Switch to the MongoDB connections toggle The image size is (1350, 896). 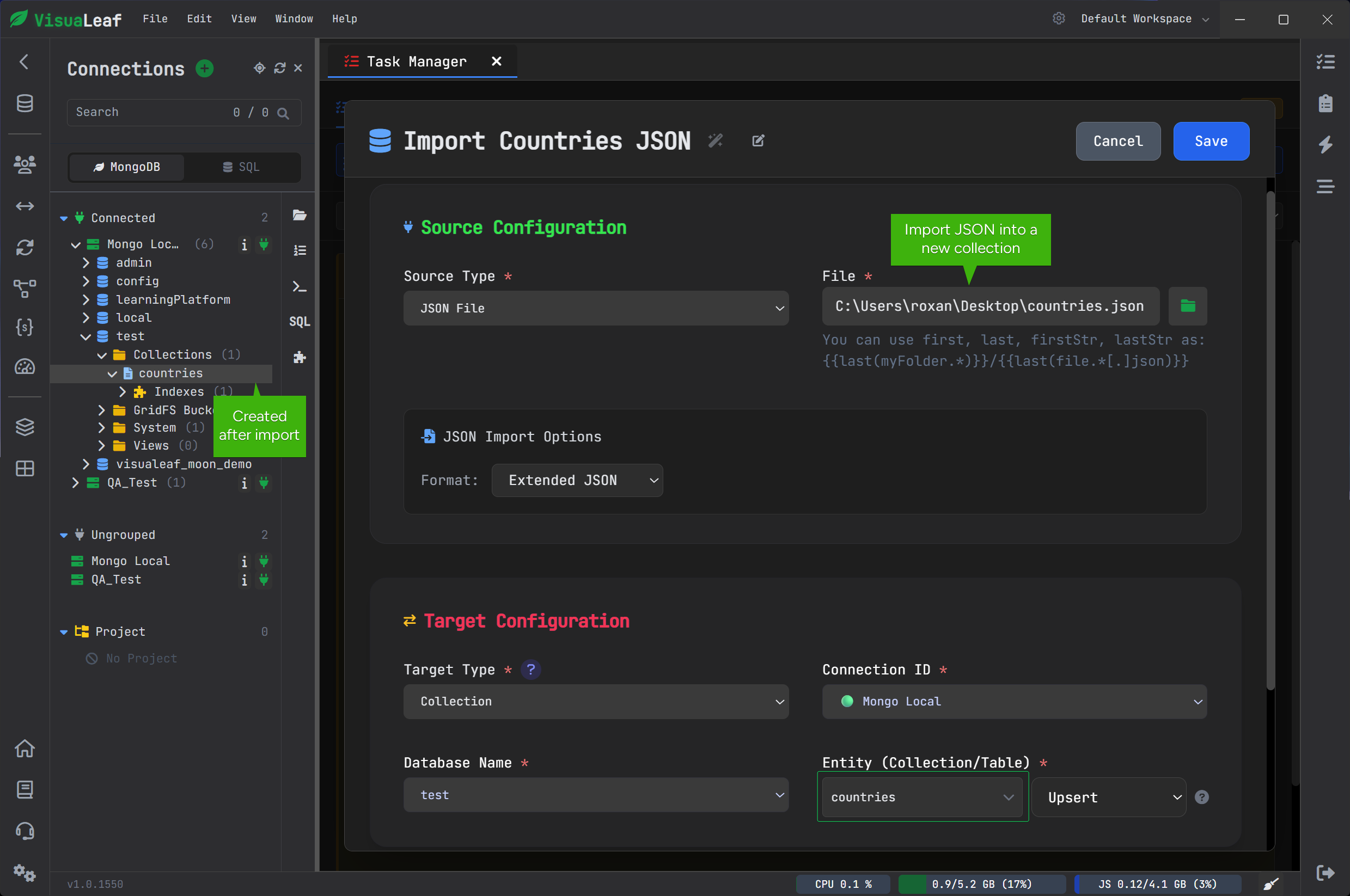(x=127, y=167)
